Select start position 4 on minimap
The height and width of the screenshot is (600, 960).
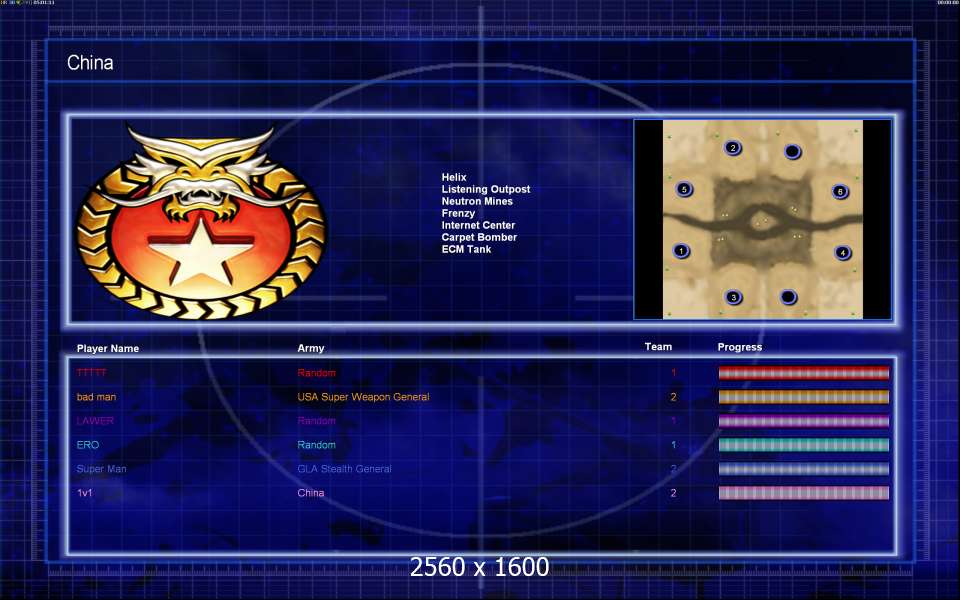pyautogui.click(x=842, y=252)
